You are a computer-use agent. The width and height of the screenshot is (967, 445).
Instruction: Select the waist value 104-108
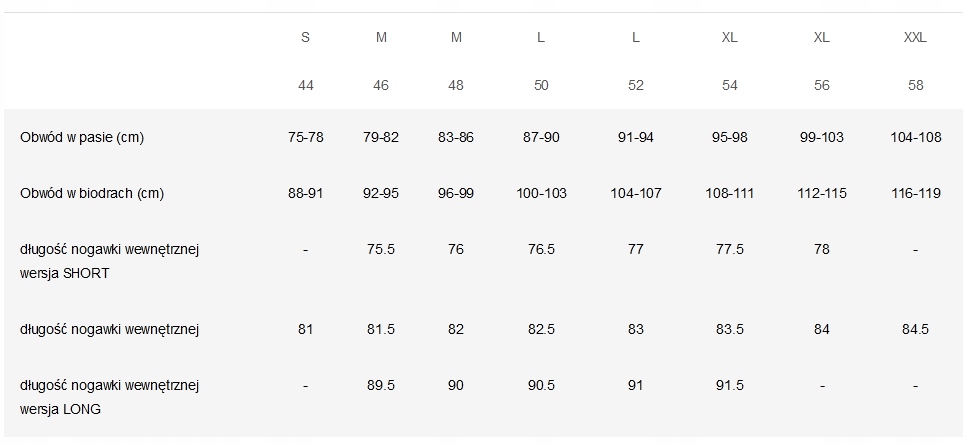pos(915,137)
